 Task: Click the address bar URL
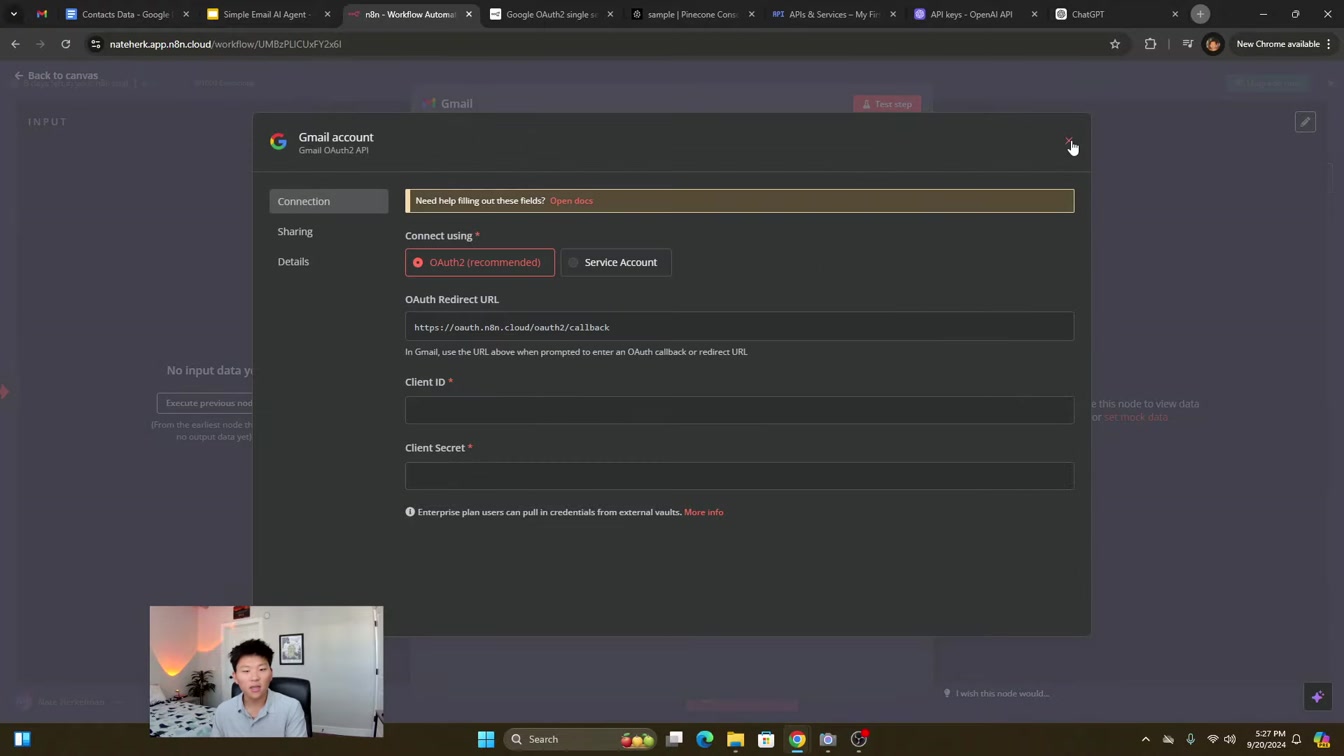[x=226, y=44]
